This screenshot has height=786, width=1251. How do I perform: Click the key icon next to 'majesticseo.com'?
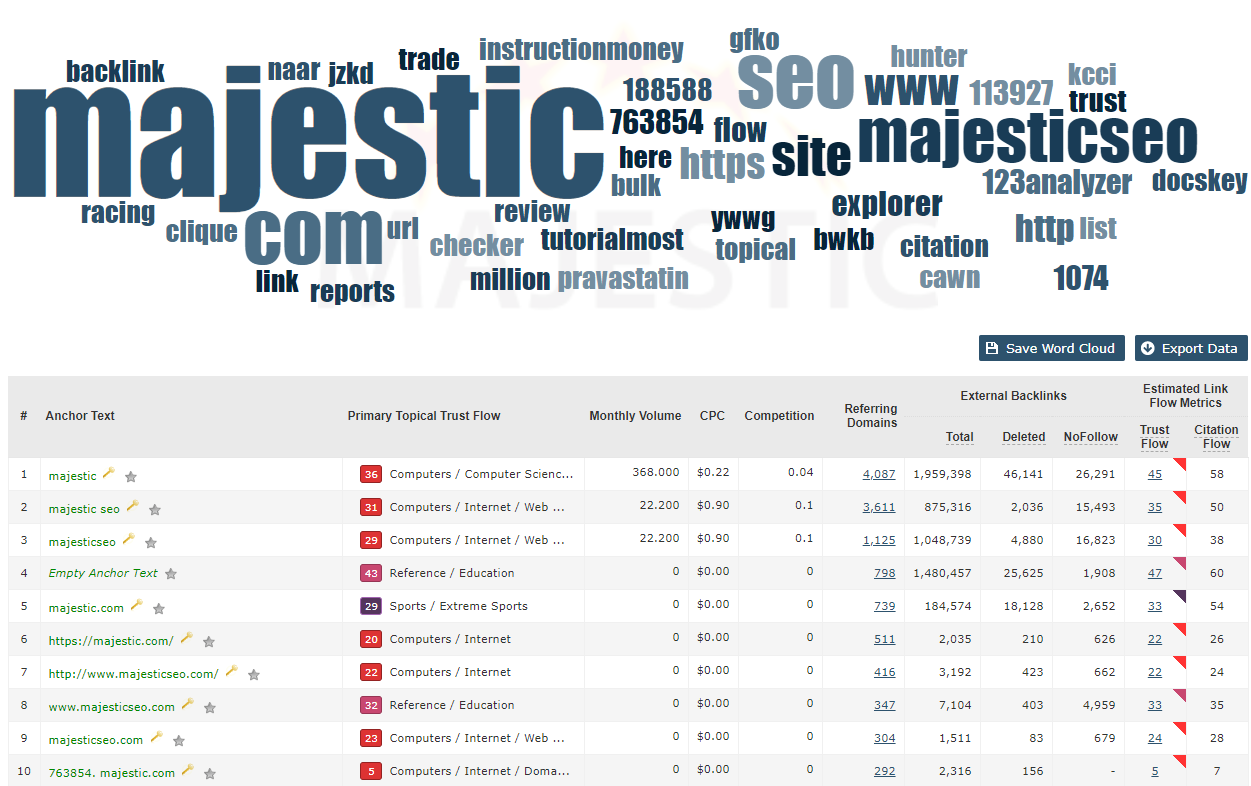(x=156, y=738)
